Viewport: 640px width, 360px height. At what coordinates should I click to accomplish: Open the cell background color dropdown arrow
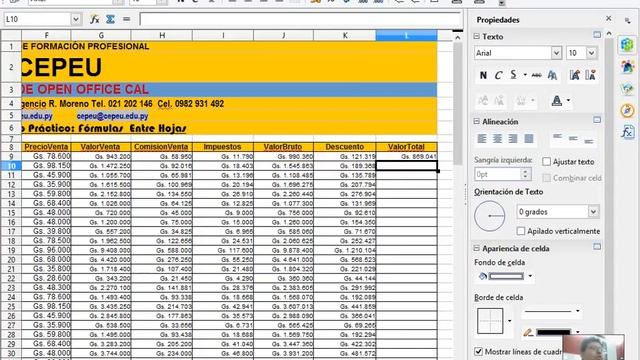pos(530,276)
